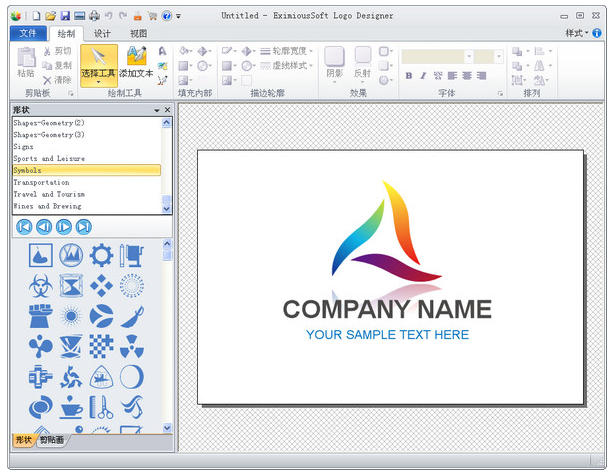The image size is (612, 473).
Task: Click the 粘贴 paste button
Action: coord(26,62)
